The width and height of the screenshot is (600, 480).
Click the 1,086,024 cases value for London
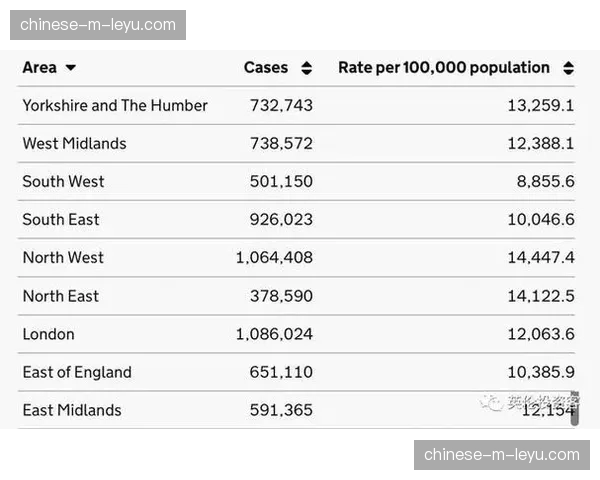tap(274, 334)
